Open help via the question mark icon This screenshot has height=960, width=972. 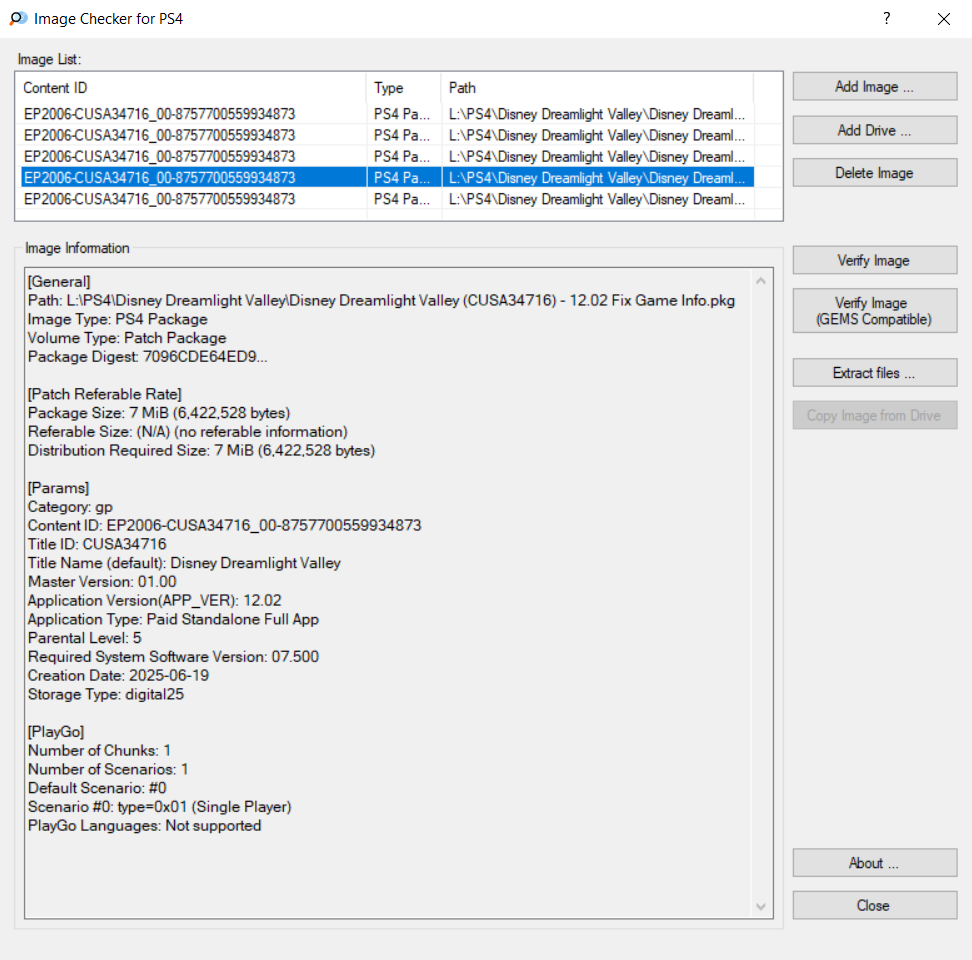(x=887, y=19)
